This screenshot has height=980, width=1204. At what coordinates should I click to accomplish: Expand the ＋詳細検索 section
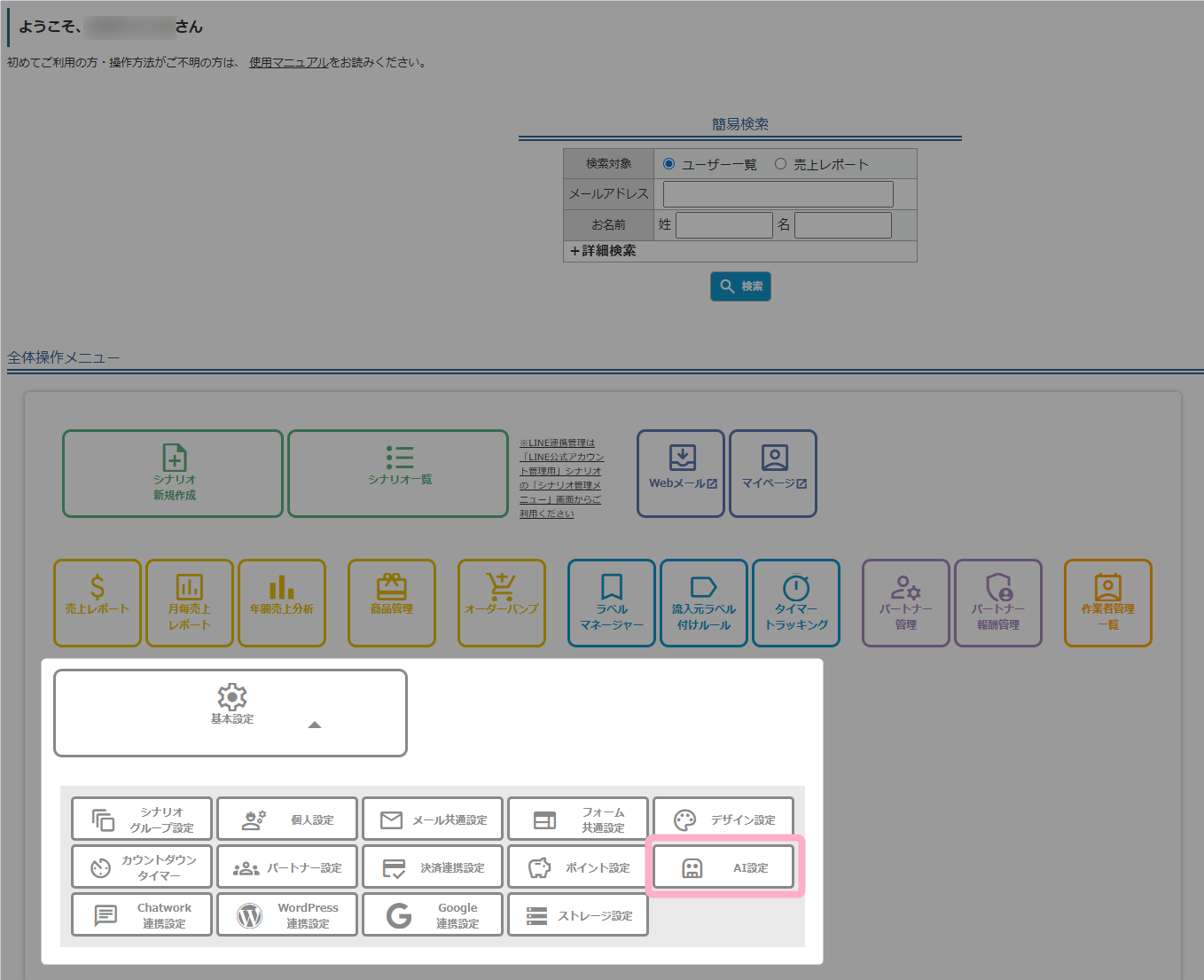(603, 251)
